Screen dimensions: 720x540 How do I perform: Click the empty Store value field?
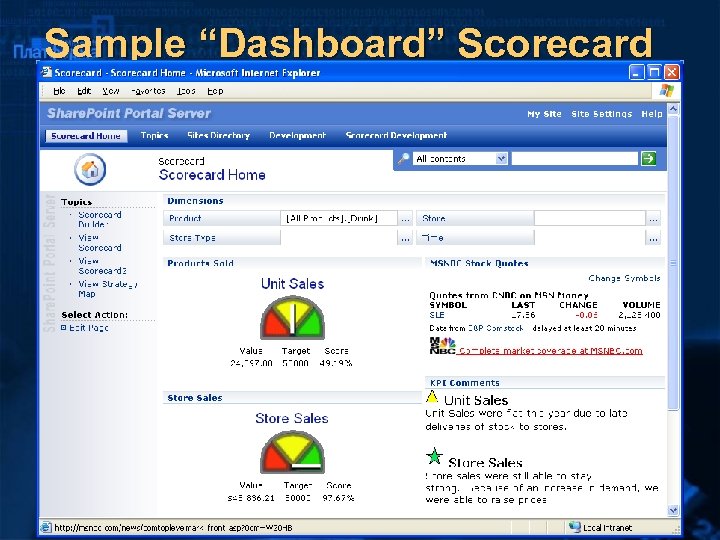590,219
